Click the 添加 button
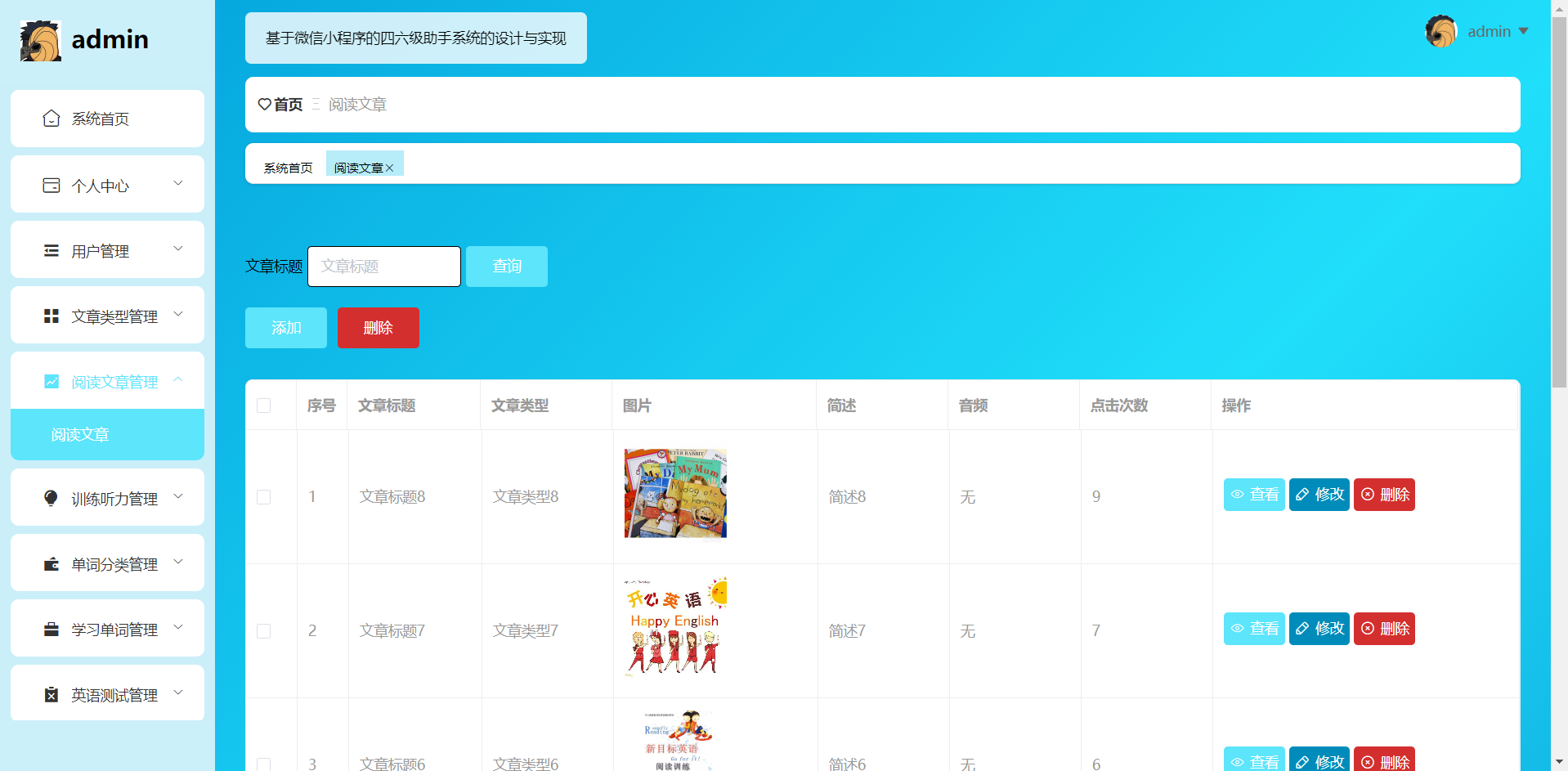1568x771 pixels. click(286, 328)
